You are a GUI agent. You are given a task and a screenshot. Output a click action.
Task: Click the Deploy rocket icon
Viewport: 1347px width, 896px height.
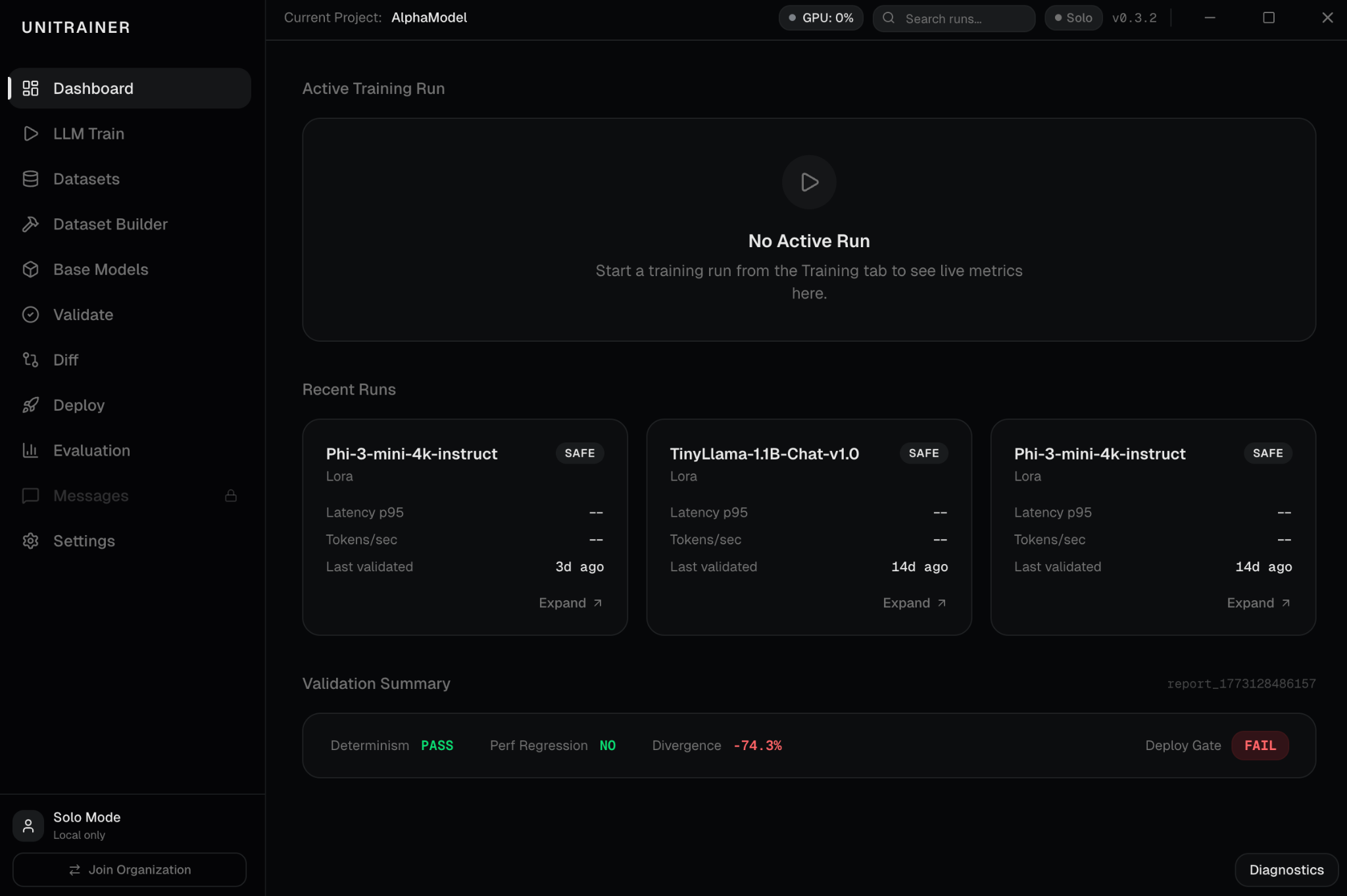click(30, 405)
